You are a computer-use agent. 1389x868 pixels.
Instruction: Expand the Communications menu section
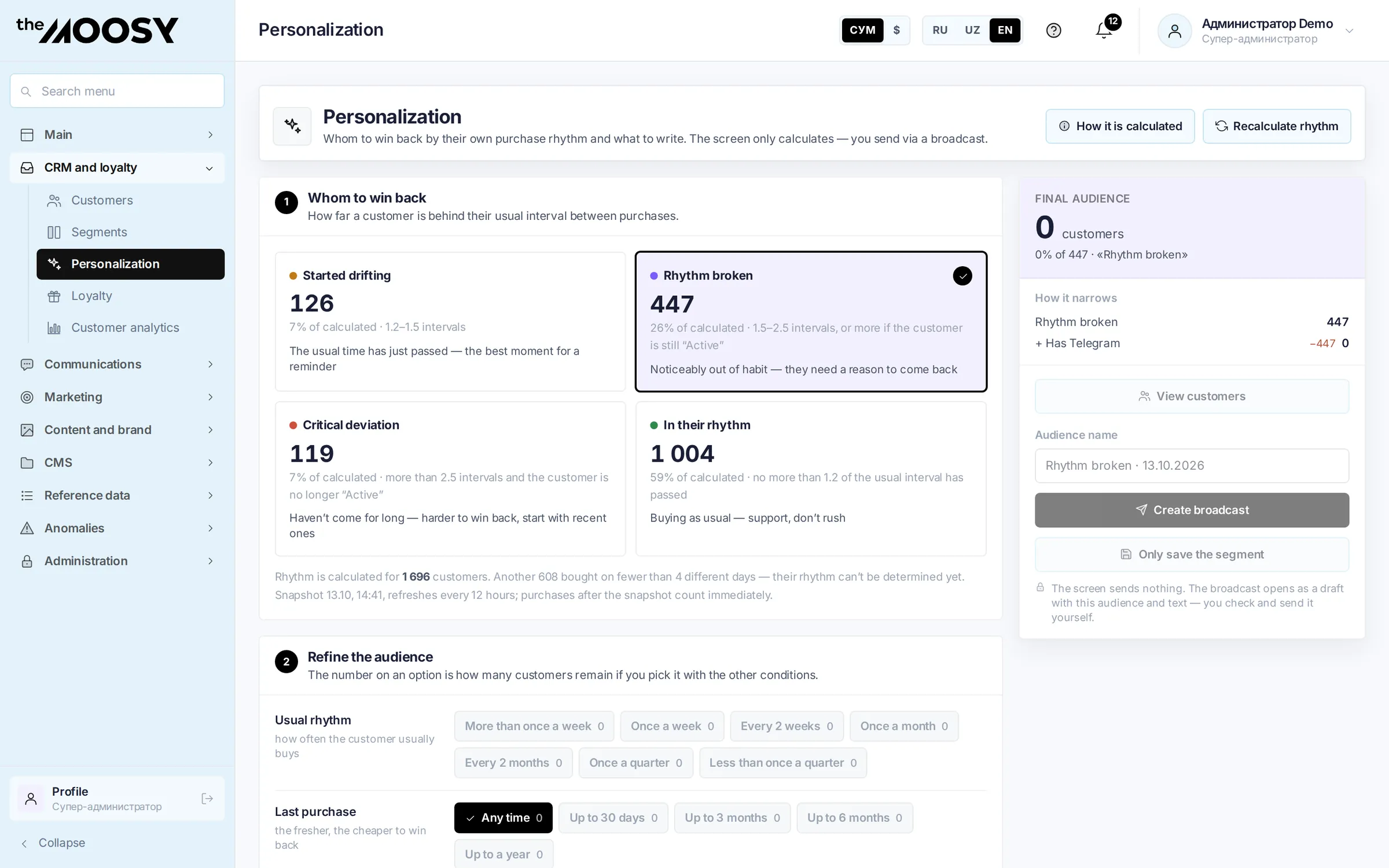(x=117, y=364)
